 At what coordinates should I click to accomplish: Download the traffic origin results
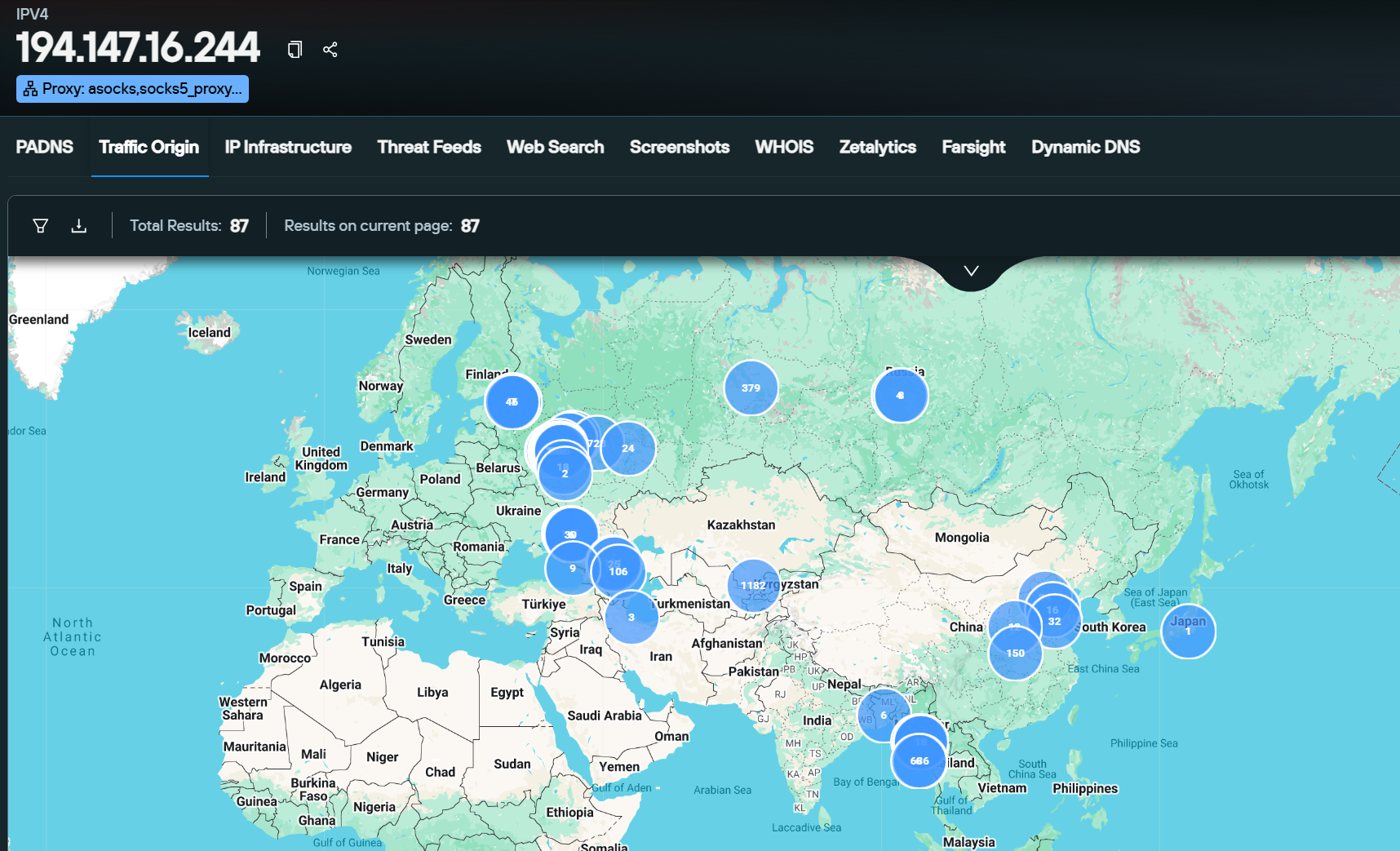click(x=79, y=225)
